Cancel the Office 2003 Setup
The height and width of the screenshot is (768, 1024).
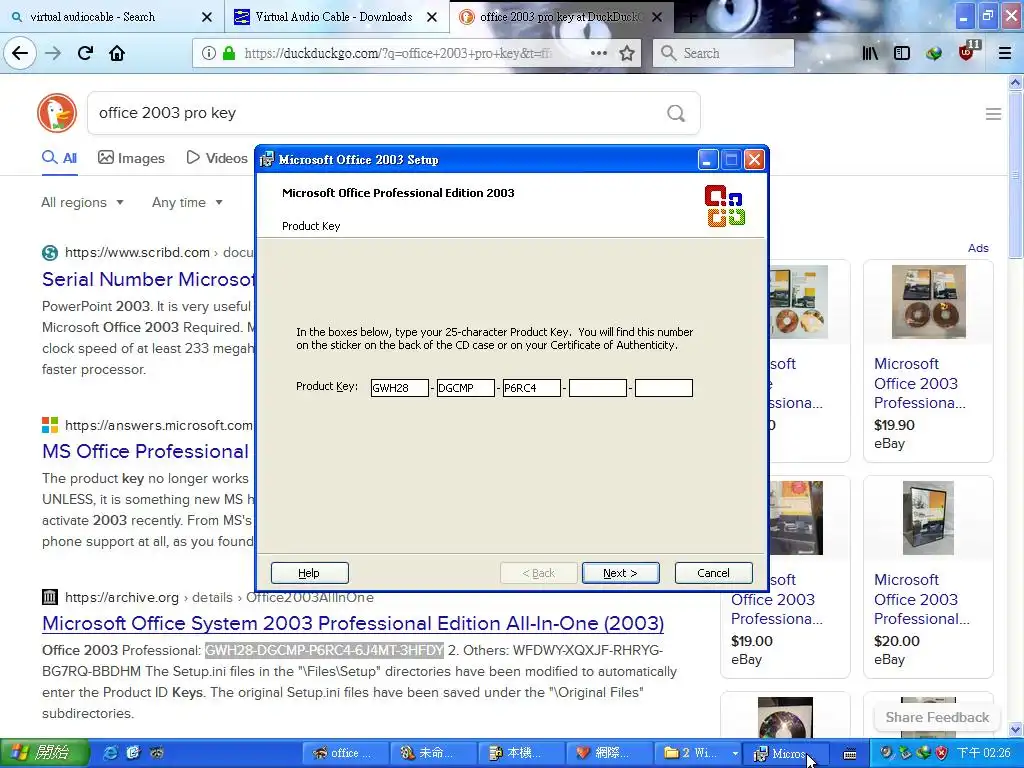coord(713,573)
